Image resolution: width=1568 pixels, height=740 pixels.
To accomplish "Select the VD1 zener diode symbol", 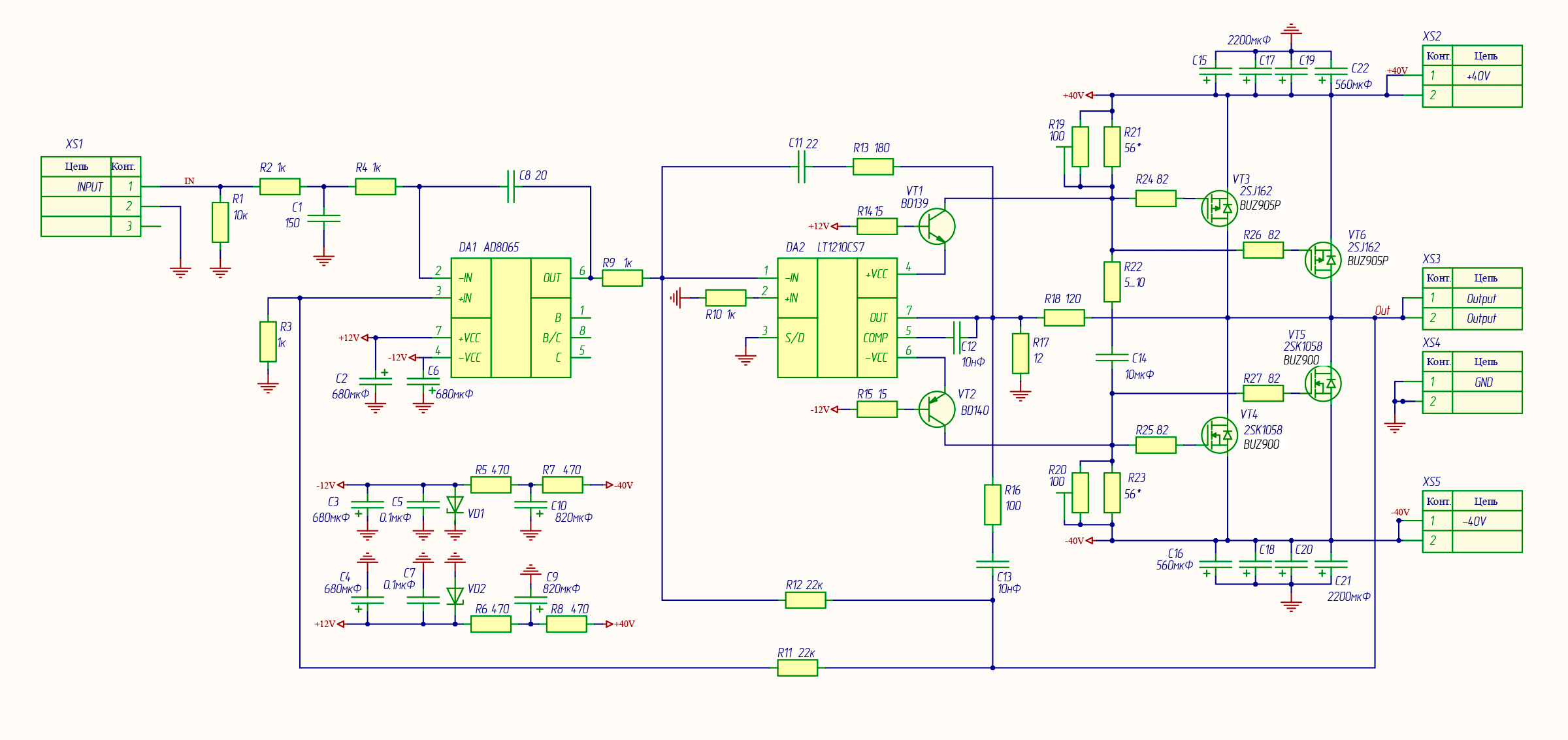I will [455, 505].
